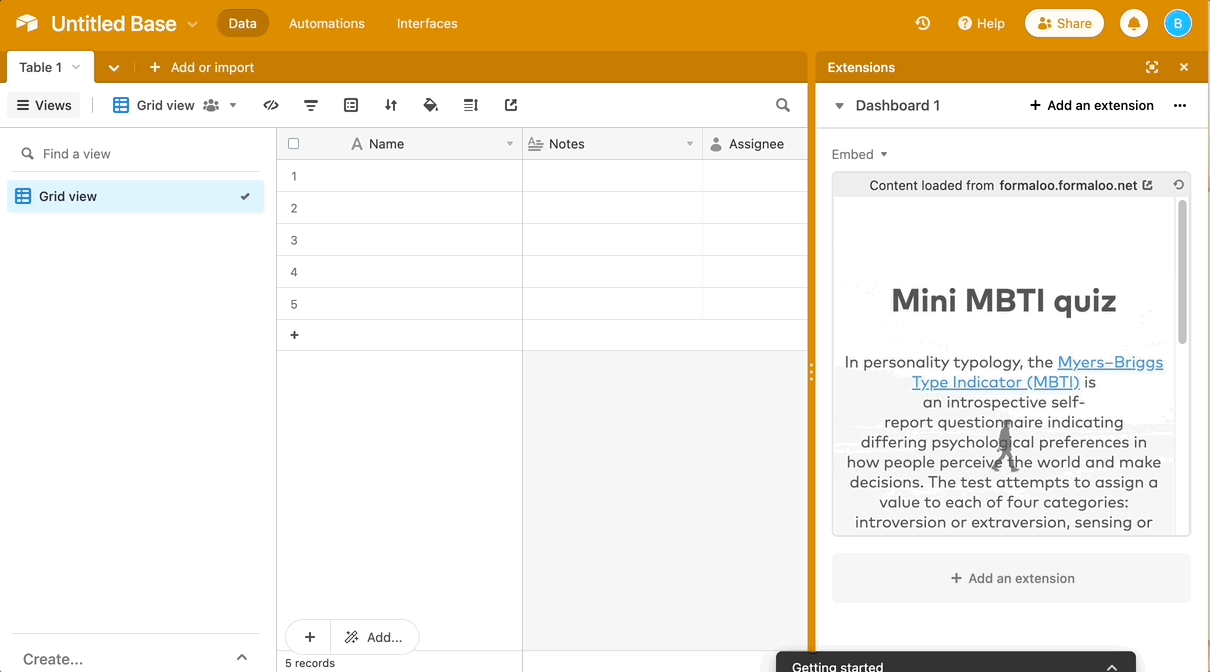Open the Myers–Briggs Type Indicator link
Image resolution: width=1210 pixels, height=672 pixels.
(1110, 362)
